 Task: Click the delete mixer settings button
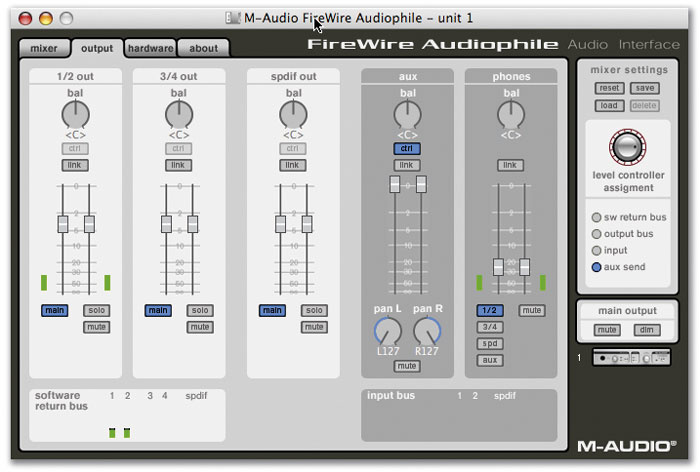pos(645,106)
